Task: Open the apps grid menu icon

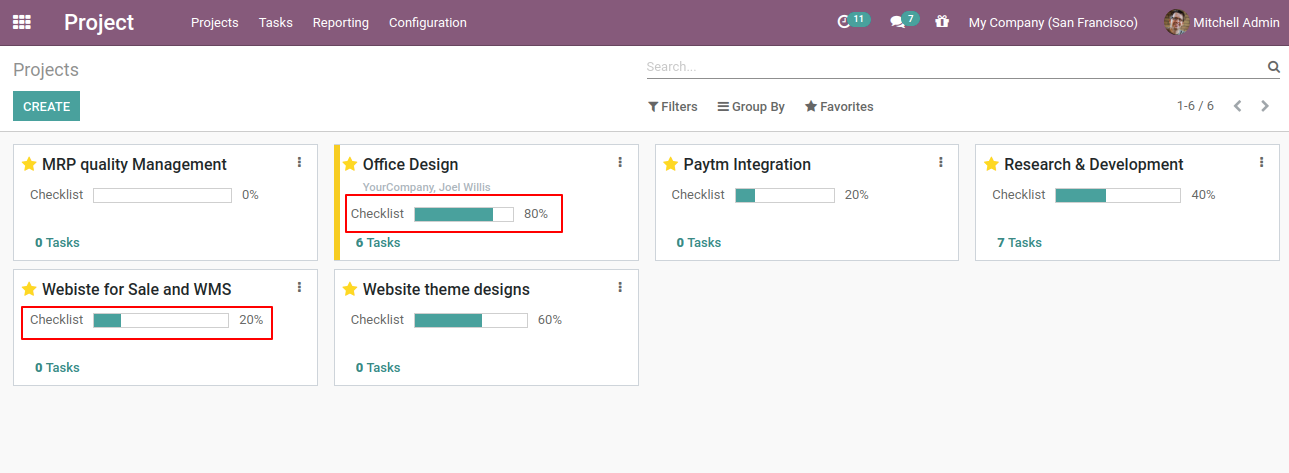Action: click(22, 22)
